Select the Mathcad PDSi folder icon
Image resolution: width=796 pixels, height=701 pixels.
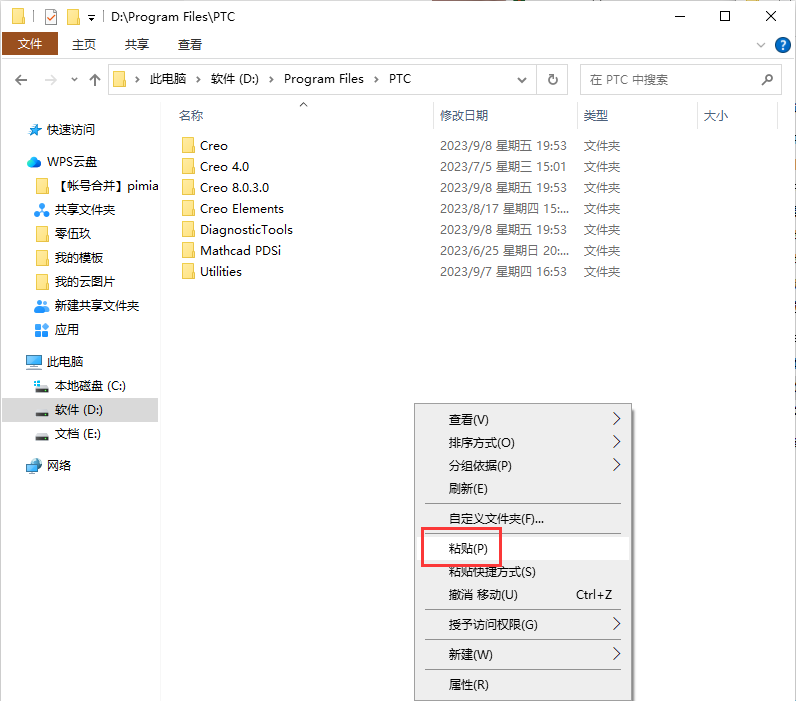tap(188, 250)
